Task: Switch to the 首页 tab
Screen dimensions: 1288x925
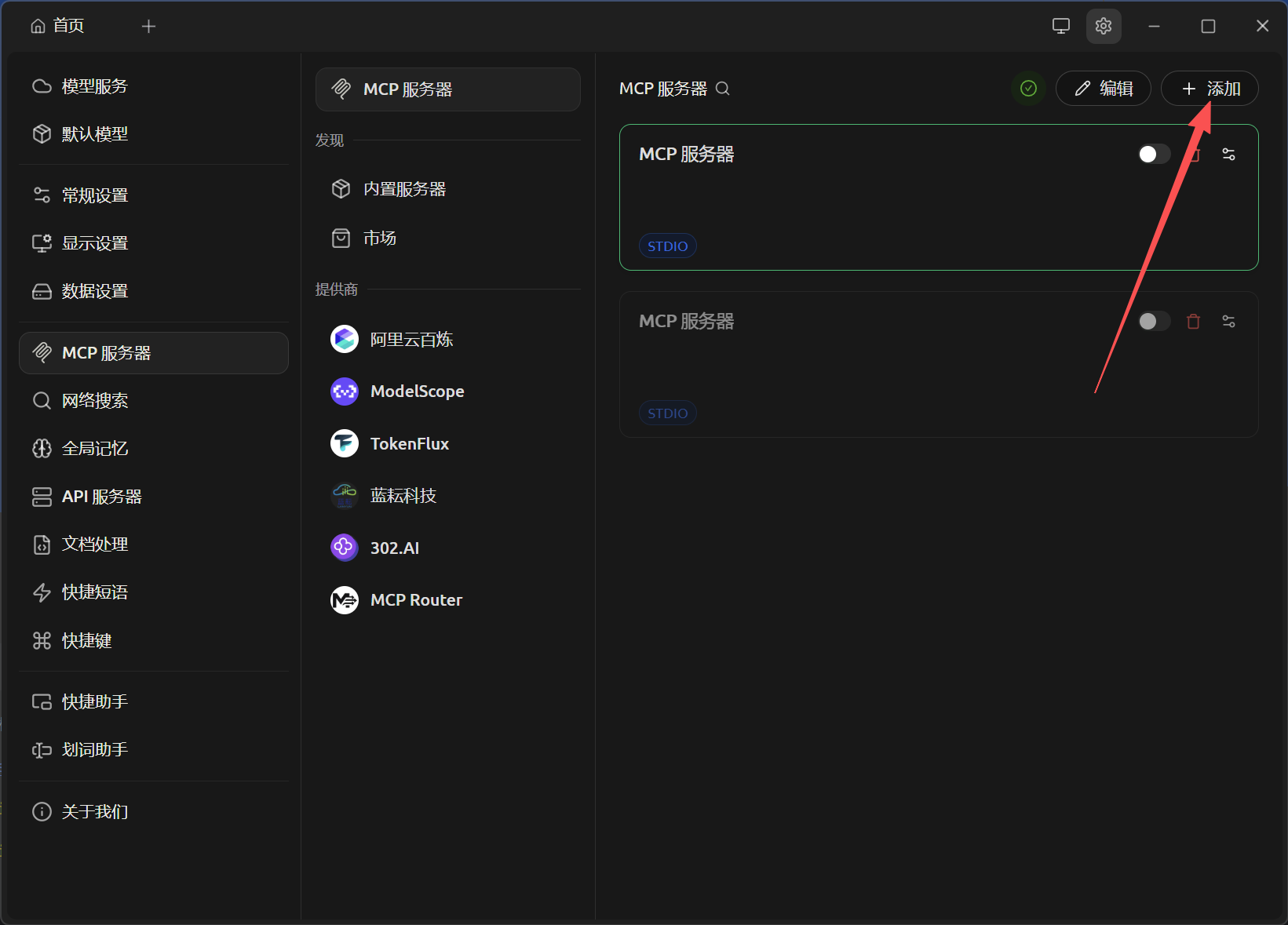Action: point(57,26)
